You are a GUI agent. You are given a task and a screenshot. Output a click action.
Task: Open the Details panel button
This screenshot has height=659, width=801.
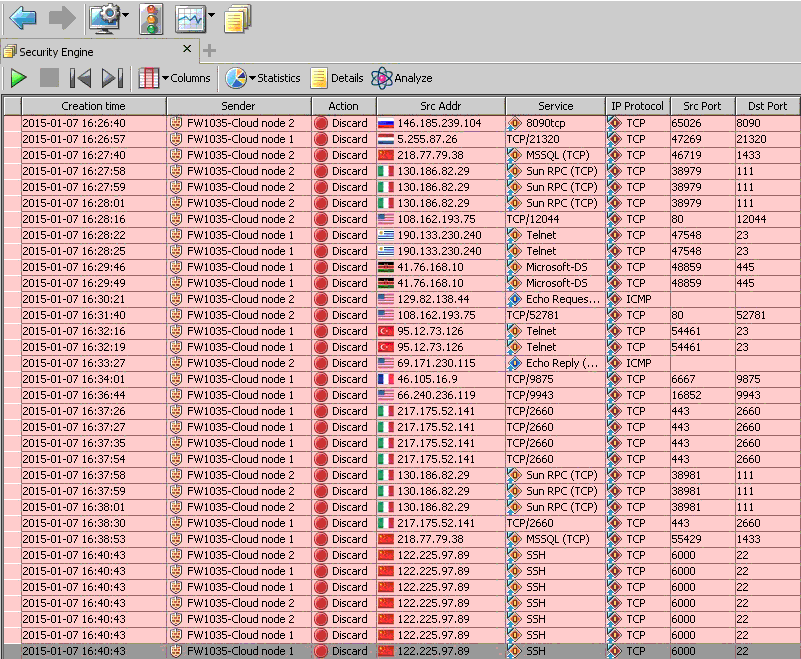(x=337, y=78)
